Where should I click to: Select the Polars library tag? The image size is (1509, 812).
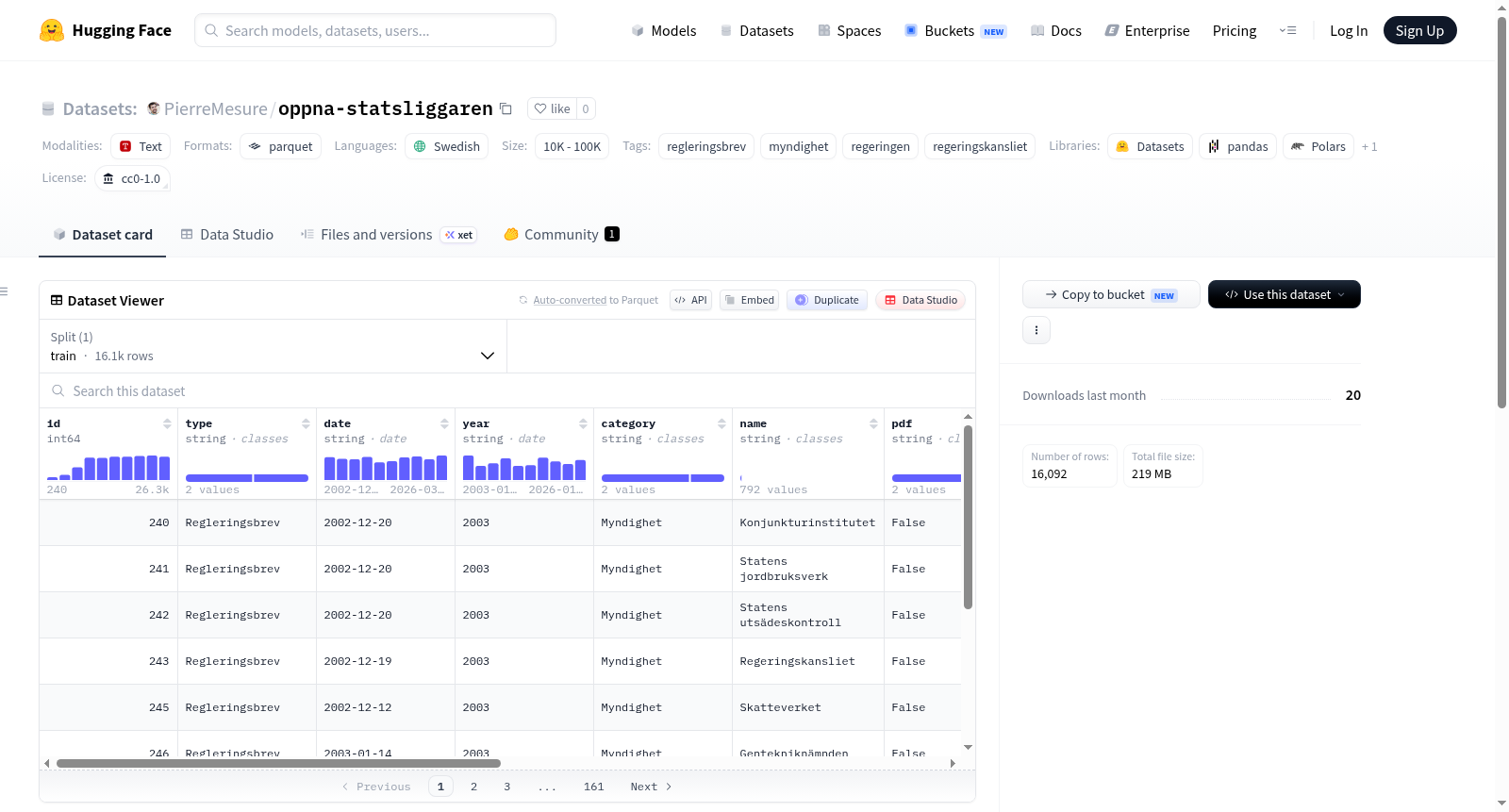click(1318, 146)
